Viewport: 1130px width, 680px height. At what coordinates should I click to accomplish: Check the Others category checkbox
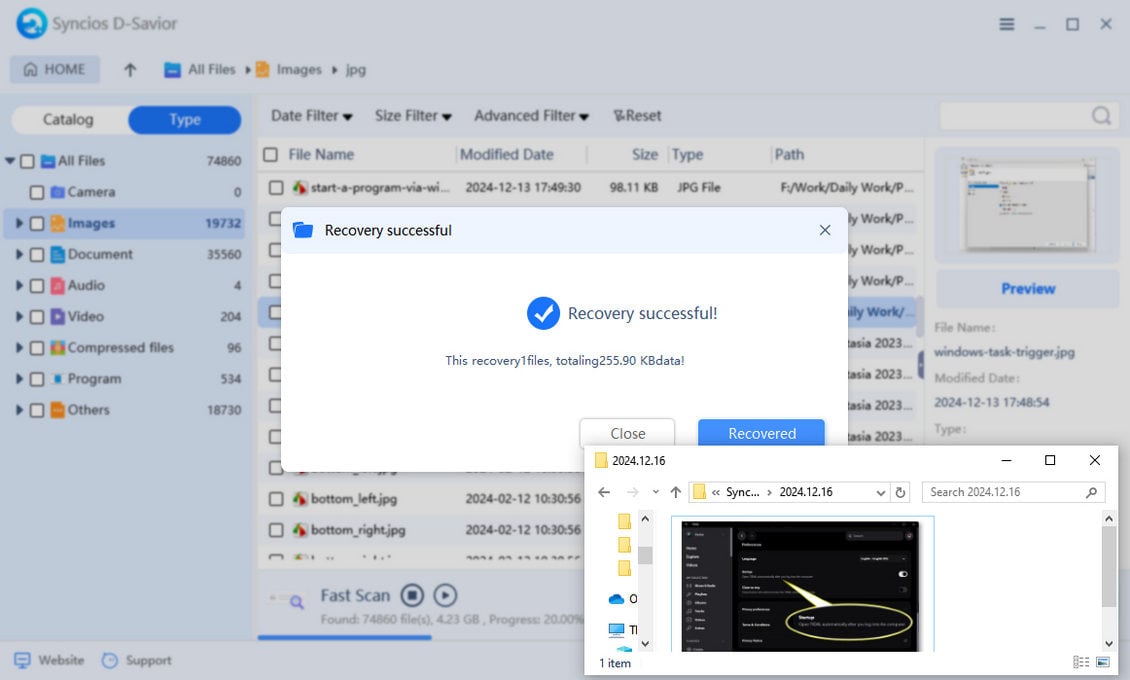[x=37, y=411]
